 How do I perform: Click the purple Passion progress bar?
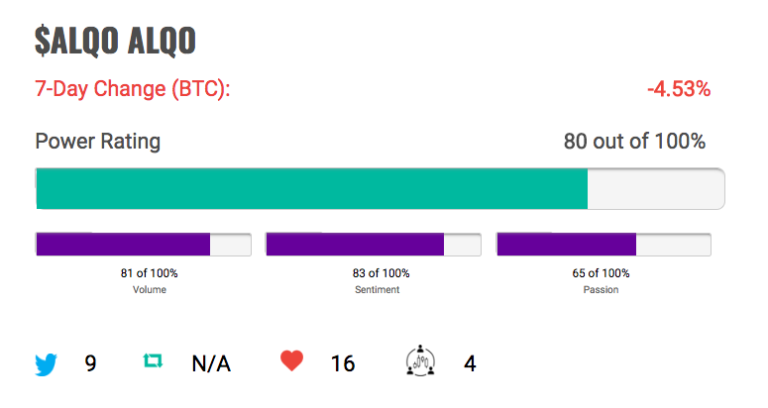point(604,244)
